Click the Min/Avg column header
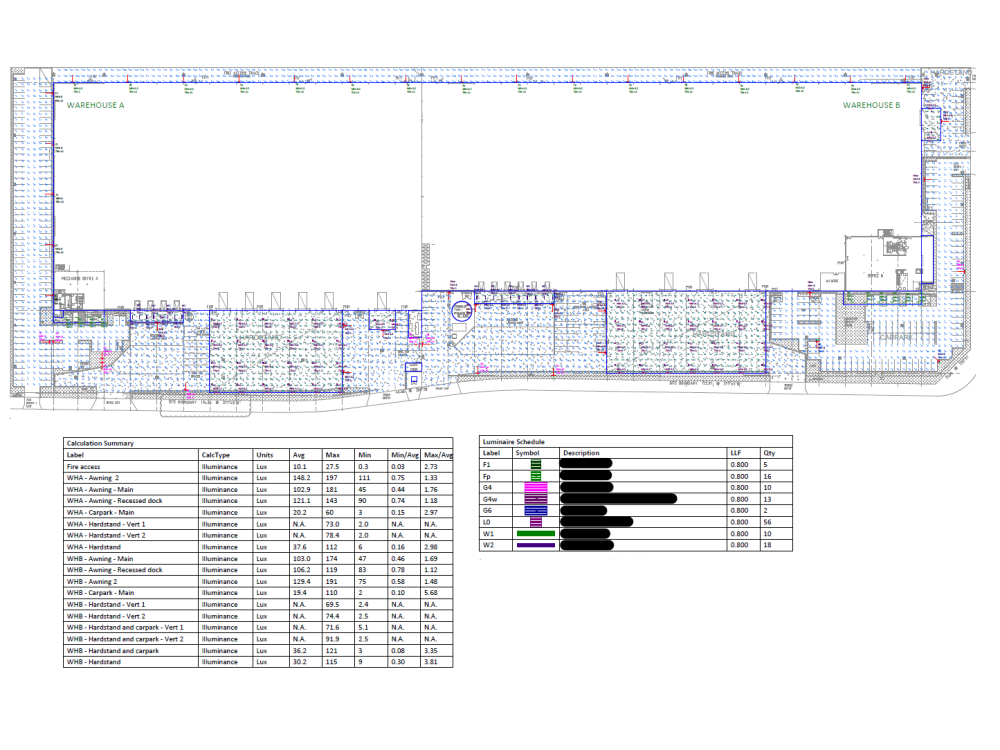 pyautogui.click(x=405, y=455)
